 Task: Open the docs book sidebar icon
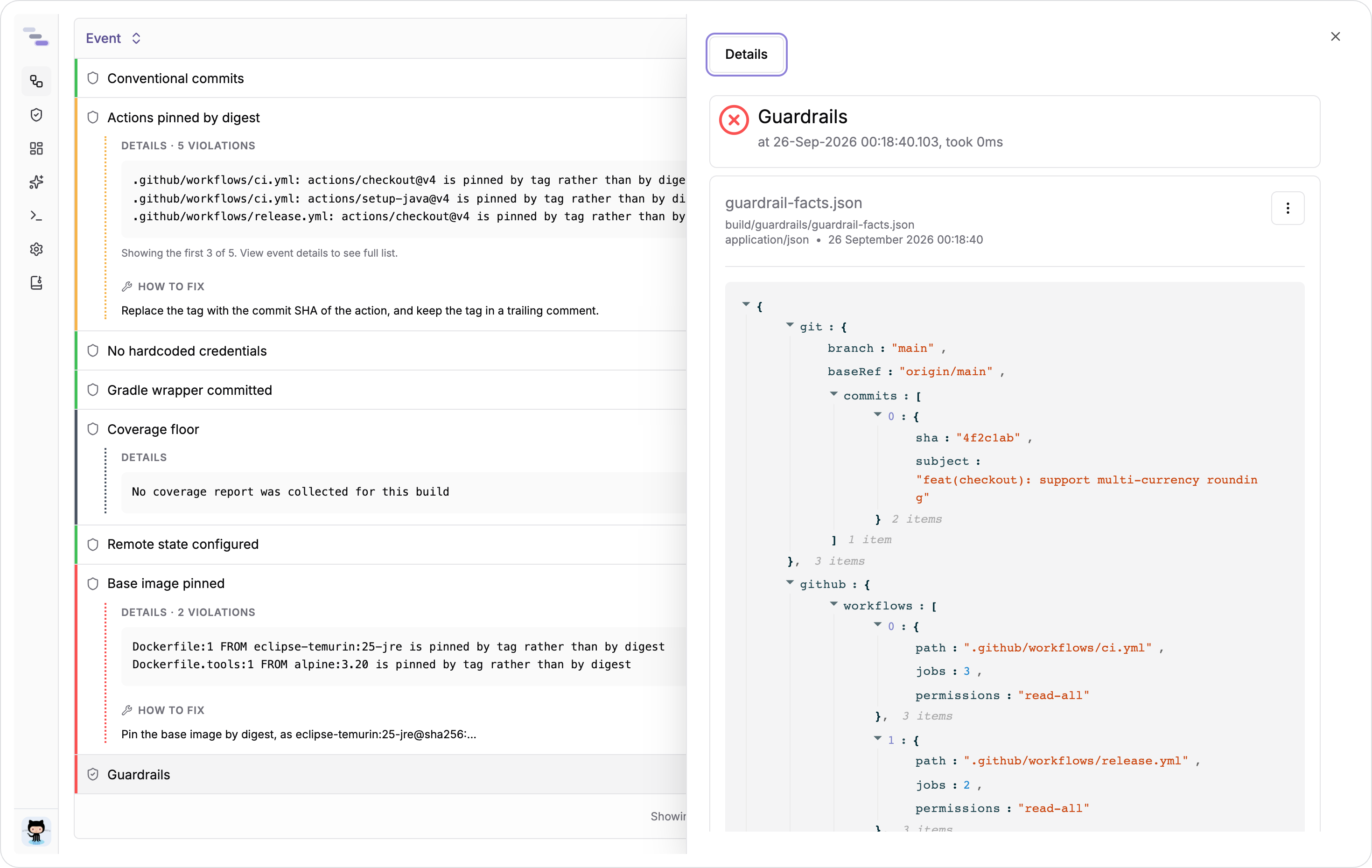(x=36, y=283)
